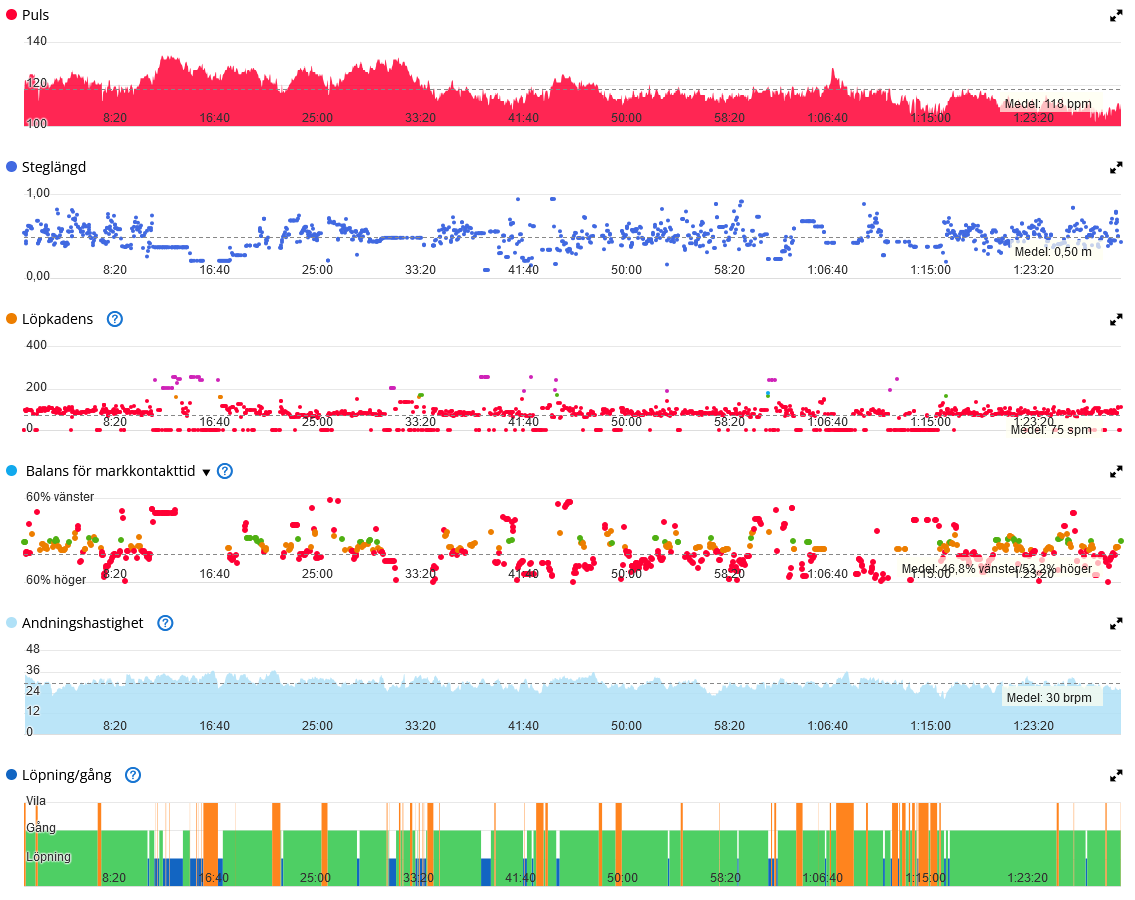Click the 400 label on Löpkadens axis

(x=36, y=345)
